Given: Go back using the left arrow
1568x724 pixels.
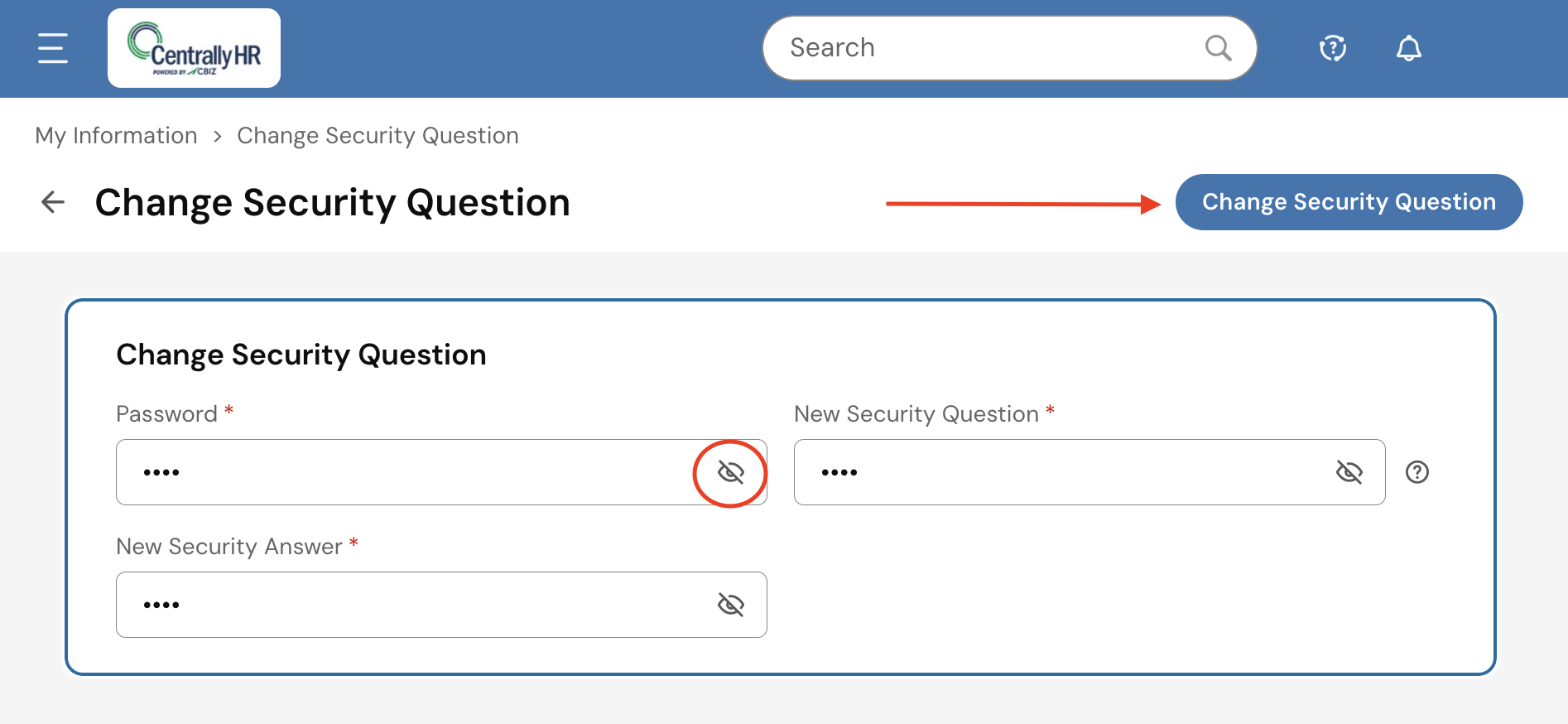Looking at the screenshot, I should (53, 202).
